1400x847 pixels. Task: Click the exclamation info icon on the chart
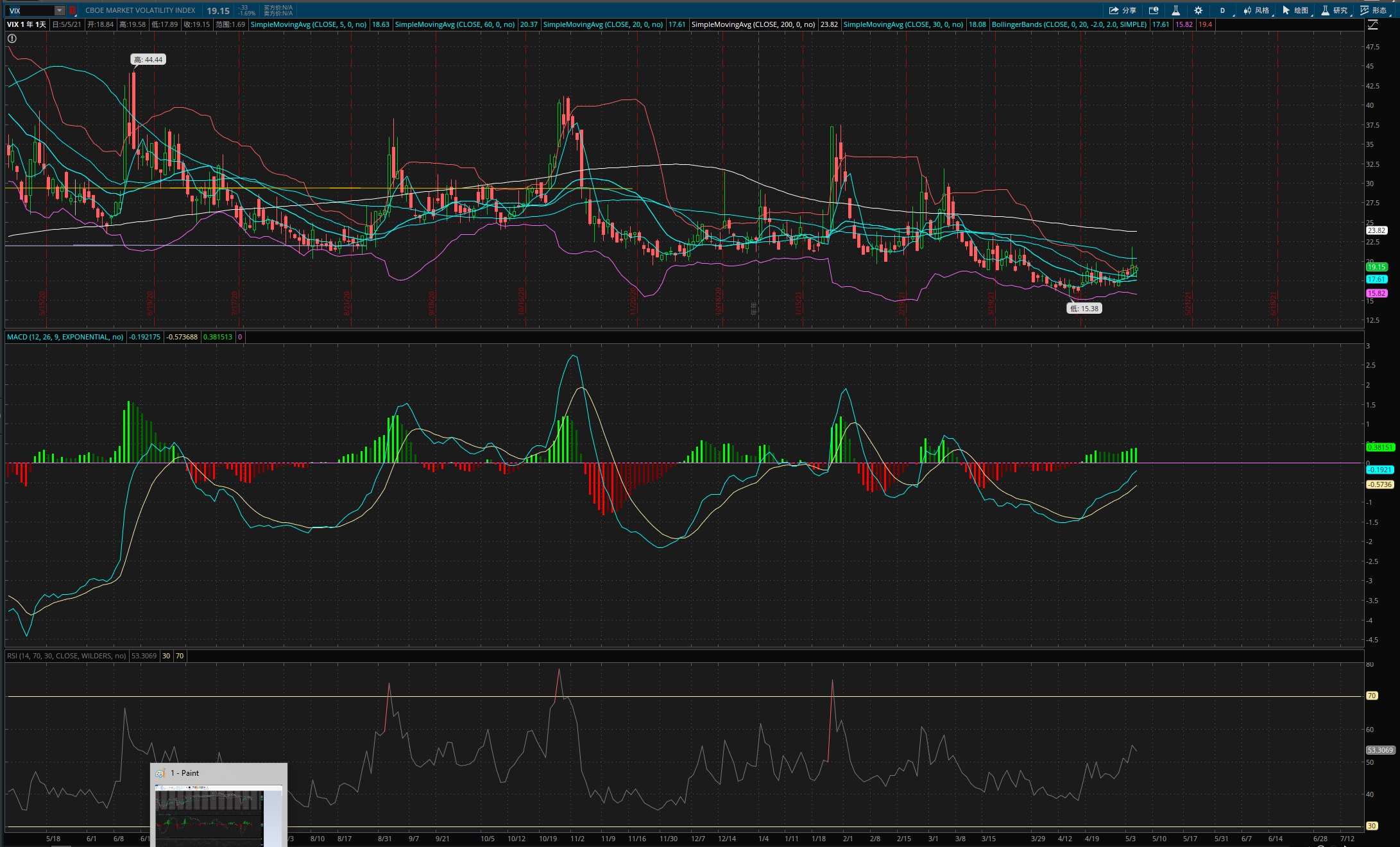(12, 38)
